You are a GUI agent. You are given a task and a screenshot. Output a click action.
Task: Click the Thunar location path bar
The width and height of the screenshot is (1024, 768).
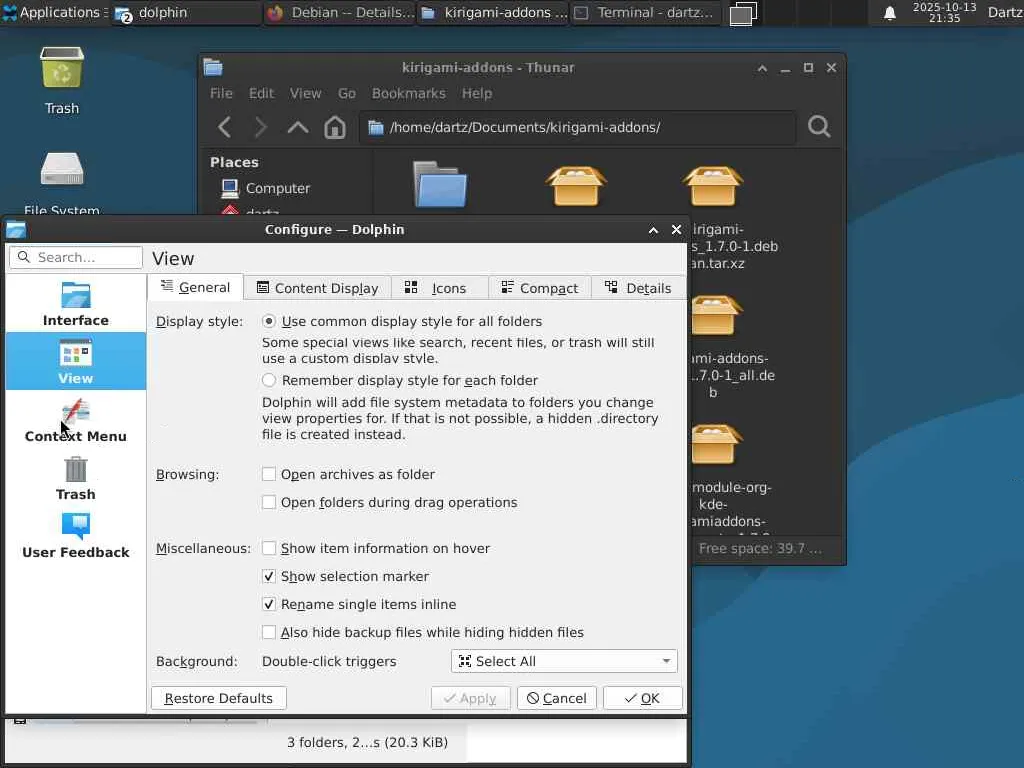(x=578, y=127)
